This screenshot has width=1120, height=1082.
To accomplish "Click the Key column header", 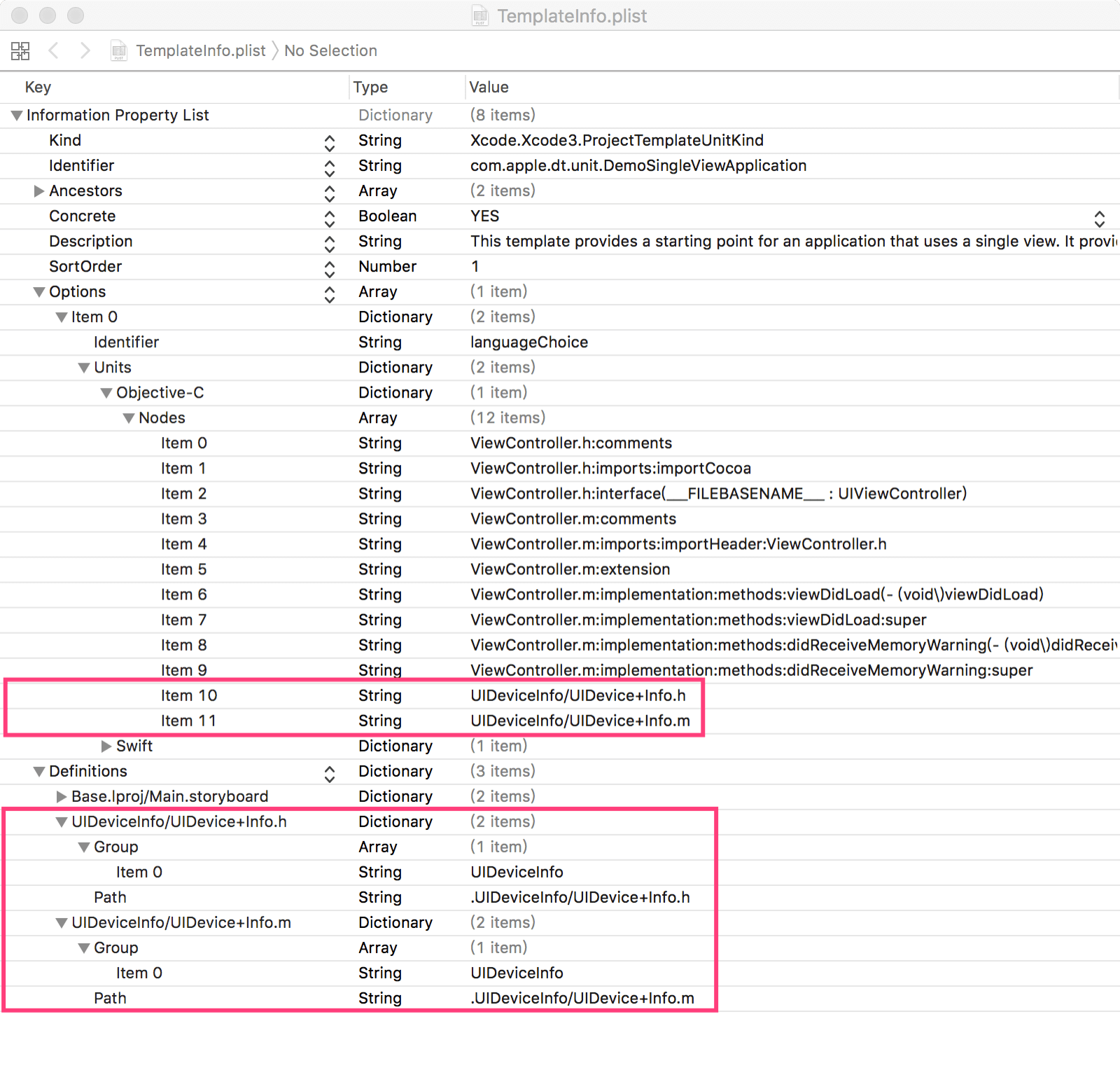I will pyautogui.click(x=38, y=87).
